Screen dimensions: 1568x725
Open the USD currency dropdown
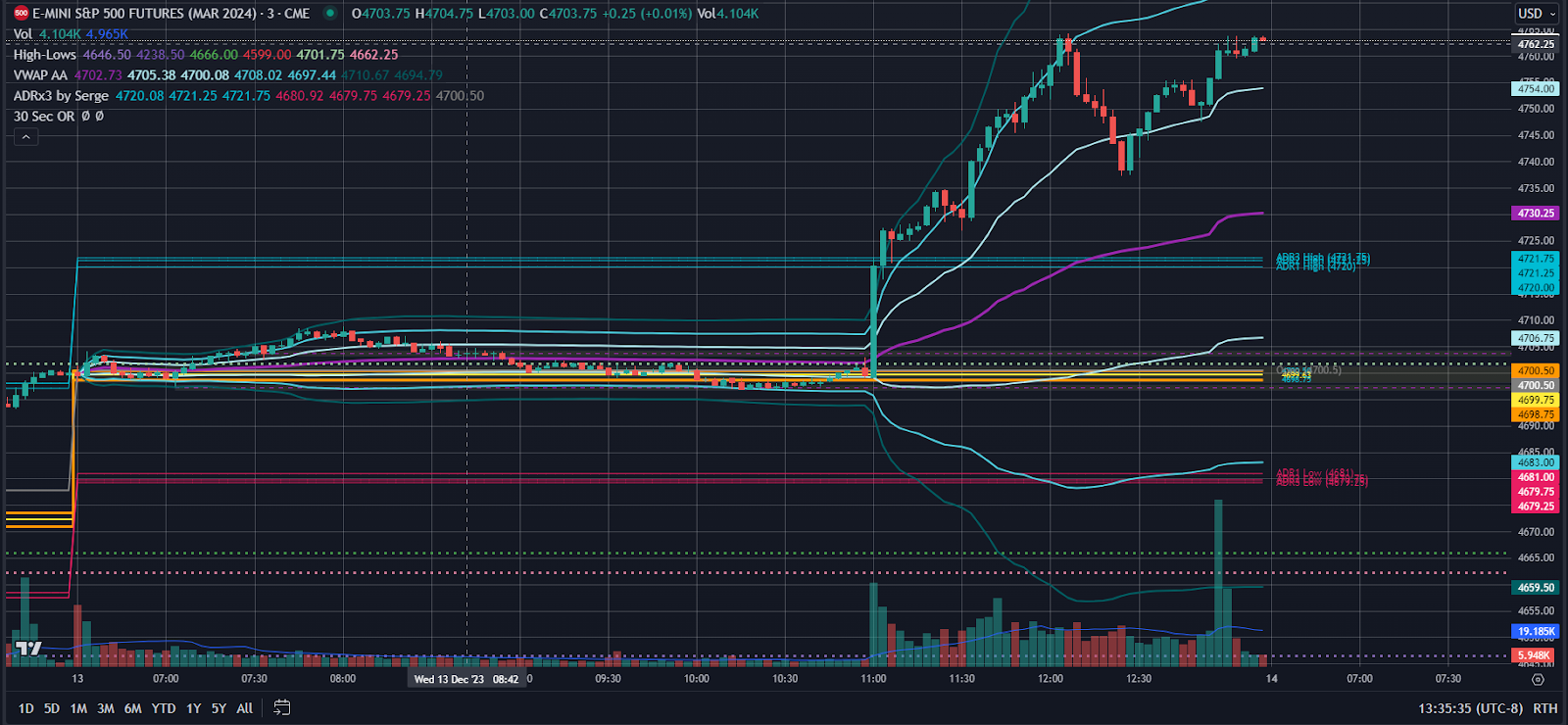point(1538,14)
